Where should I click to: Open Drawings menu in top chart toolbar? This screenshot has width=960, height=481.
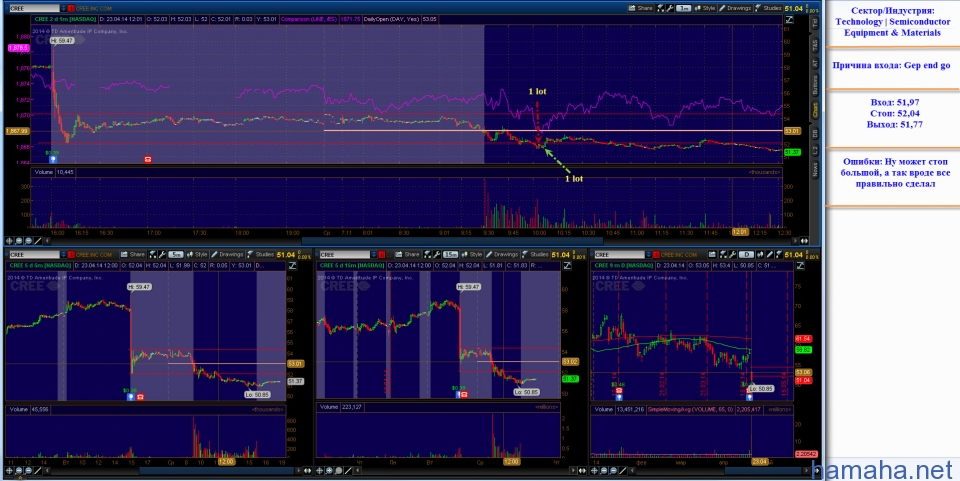click(735, 8)
